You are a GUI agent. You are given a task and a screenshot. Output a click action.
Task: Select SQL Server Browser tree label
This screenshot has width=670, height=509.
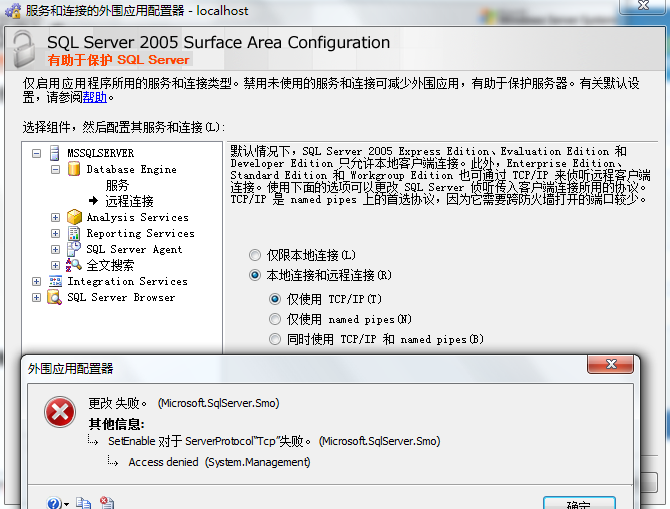(121, 297)
